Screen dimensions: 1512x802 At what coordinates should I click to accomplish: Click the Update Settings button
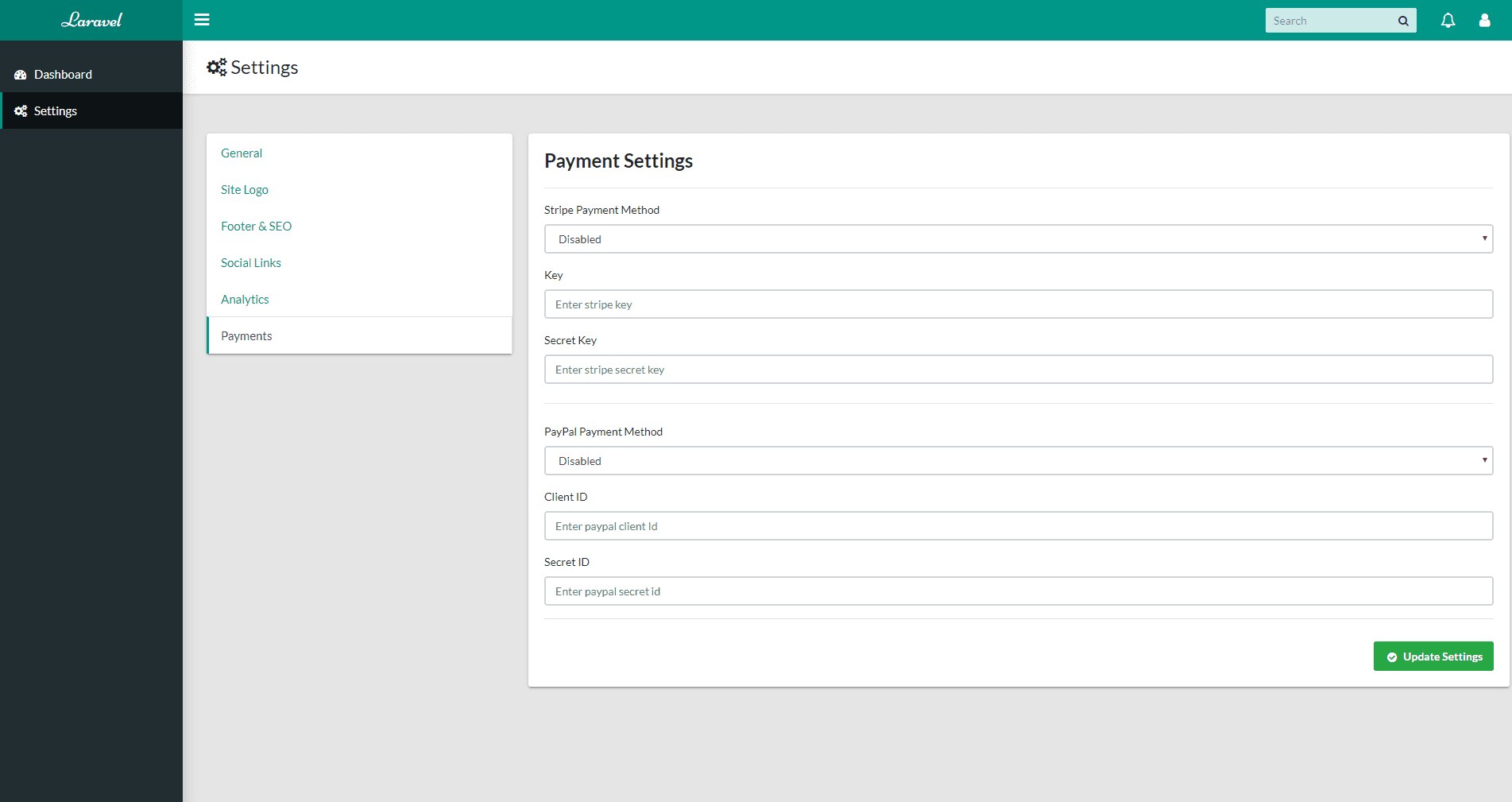[1433, 656]
